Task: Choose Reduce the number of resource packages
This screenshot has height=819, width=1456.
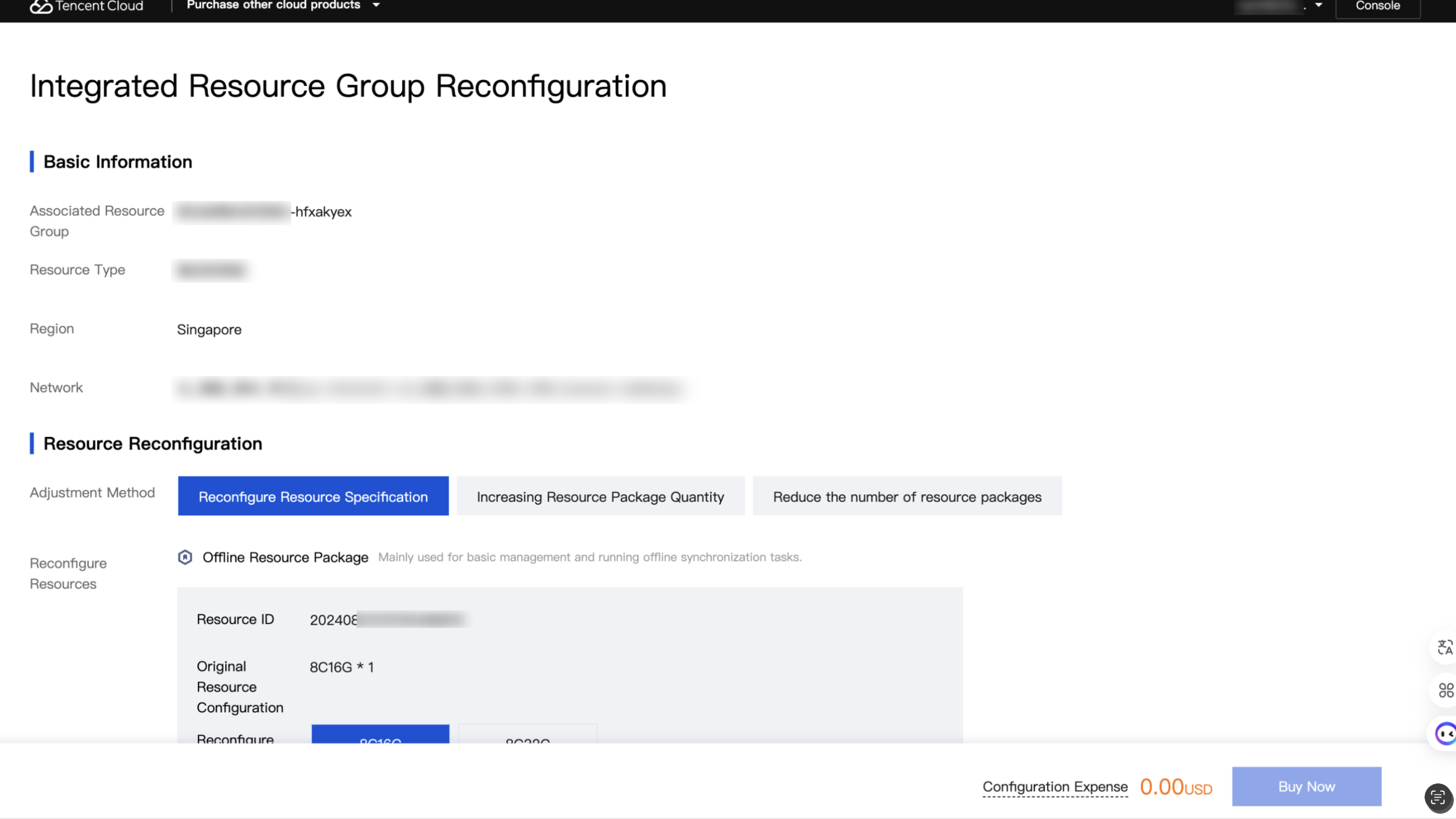Action: click(907, 496)
